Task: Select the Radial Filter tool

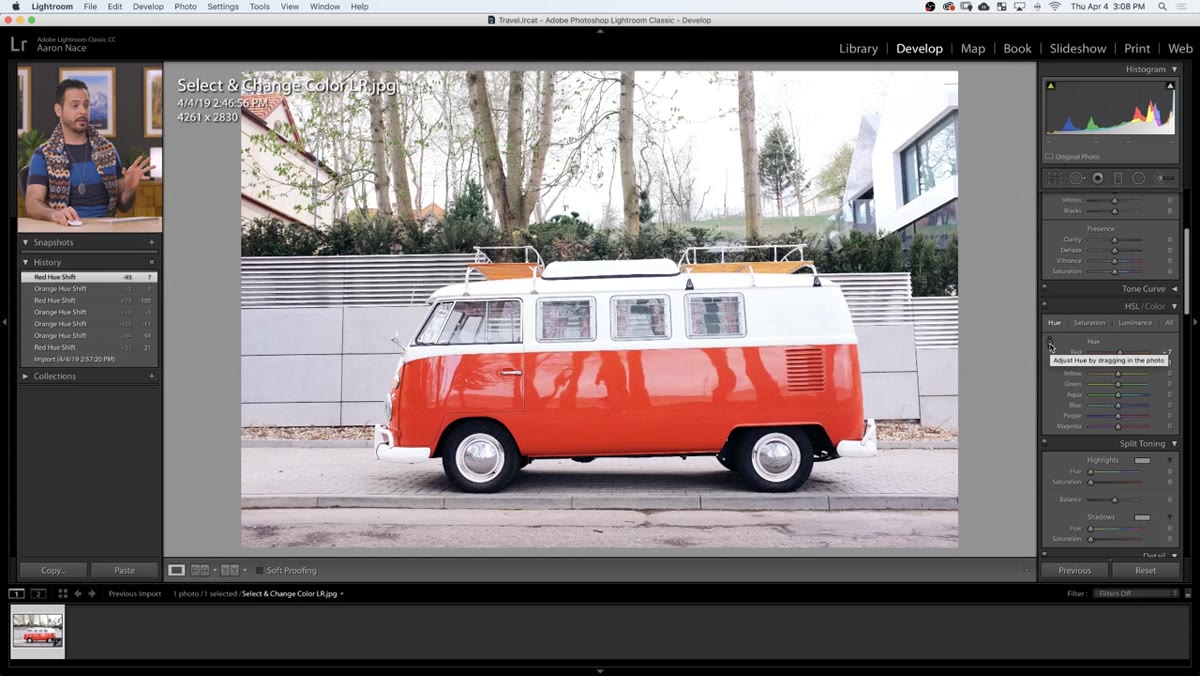Action: pos(1139,178)
